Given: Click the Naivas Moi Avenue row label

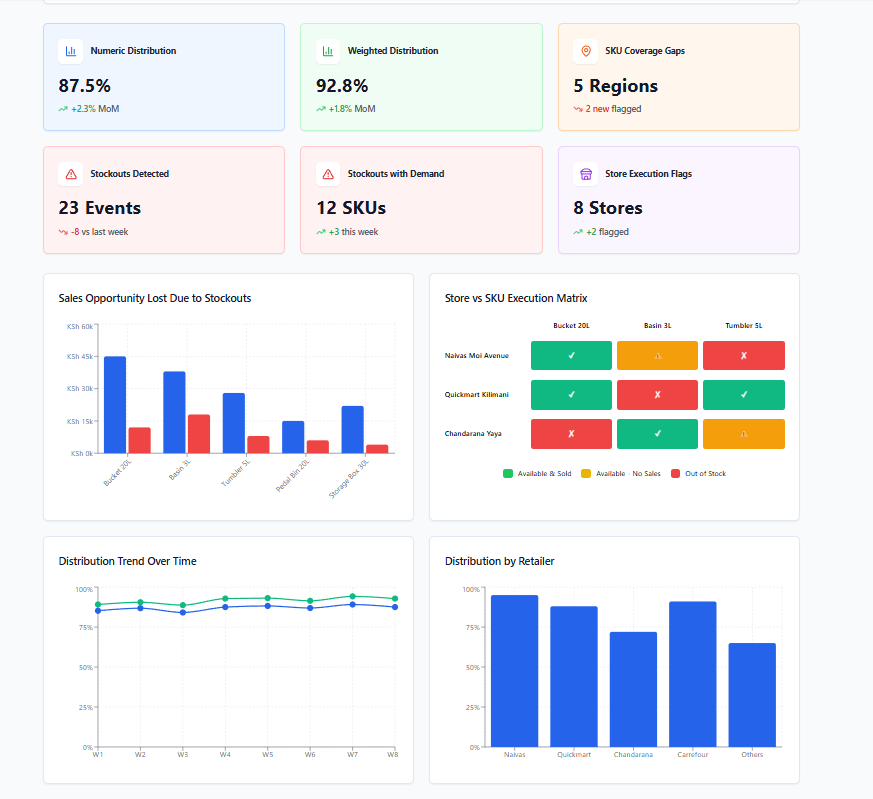Looking at the screenshot, I should [x=477, y=356].
